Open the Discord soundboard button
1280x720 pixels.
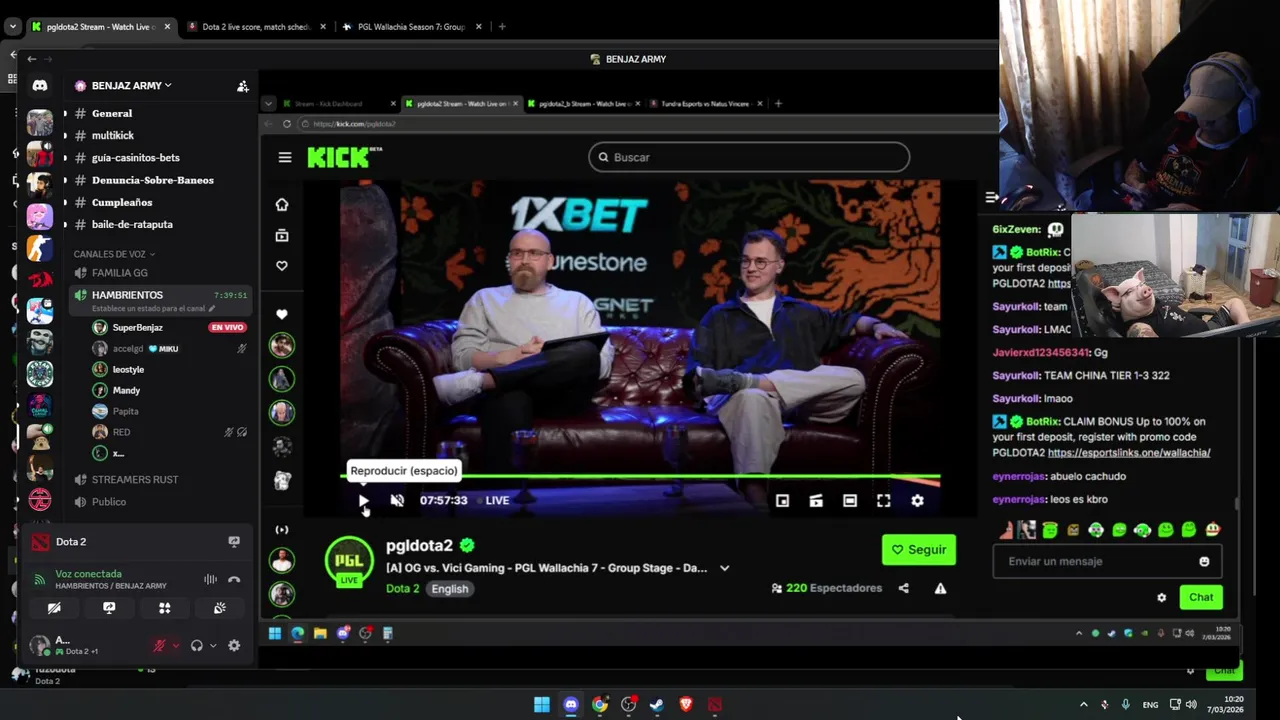pyautogui.click(x=219, y=608)
